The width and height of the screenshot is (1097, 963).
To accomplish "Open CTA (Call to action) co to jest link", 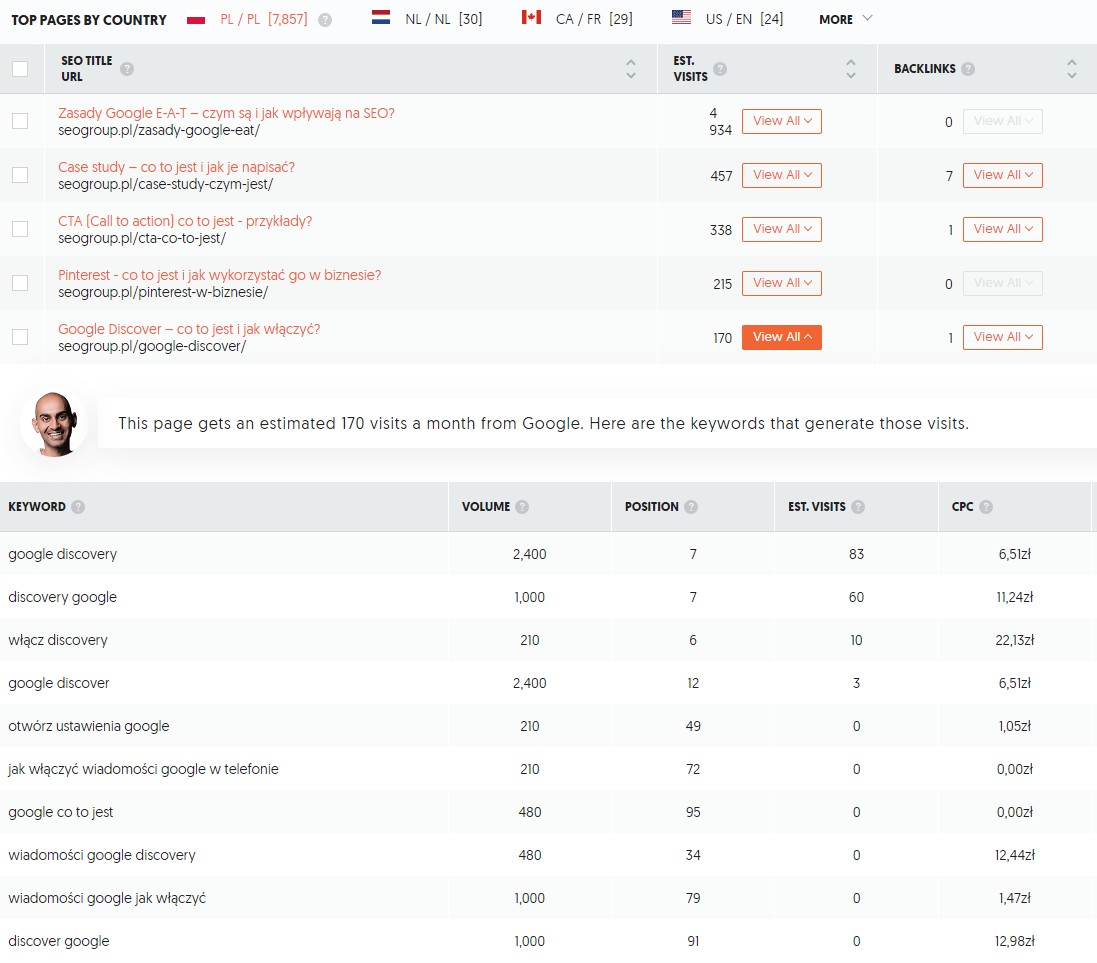I will (185, 220).
